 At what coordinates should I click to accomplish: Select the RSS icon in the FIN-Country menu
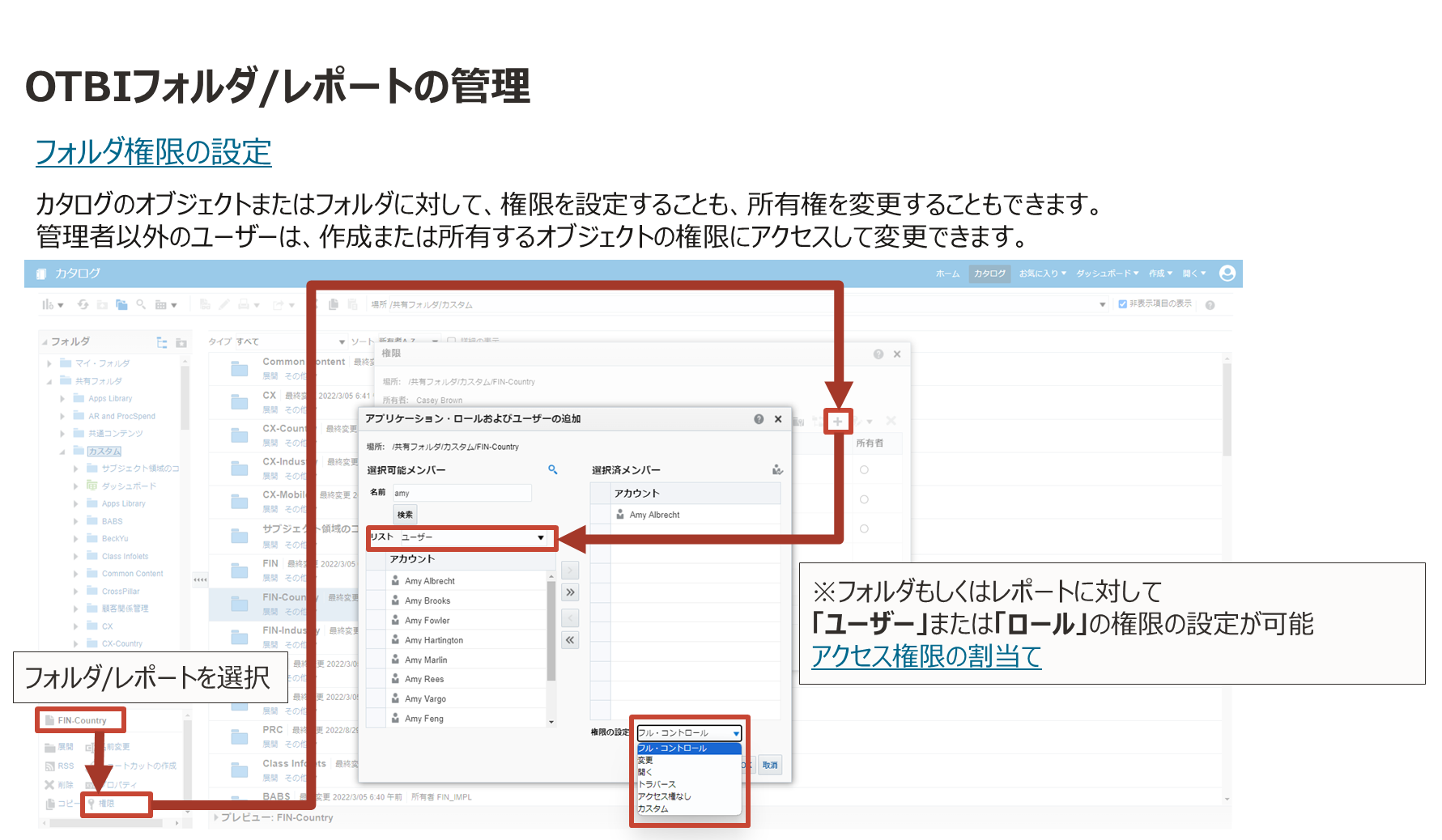tap(50, 766)
